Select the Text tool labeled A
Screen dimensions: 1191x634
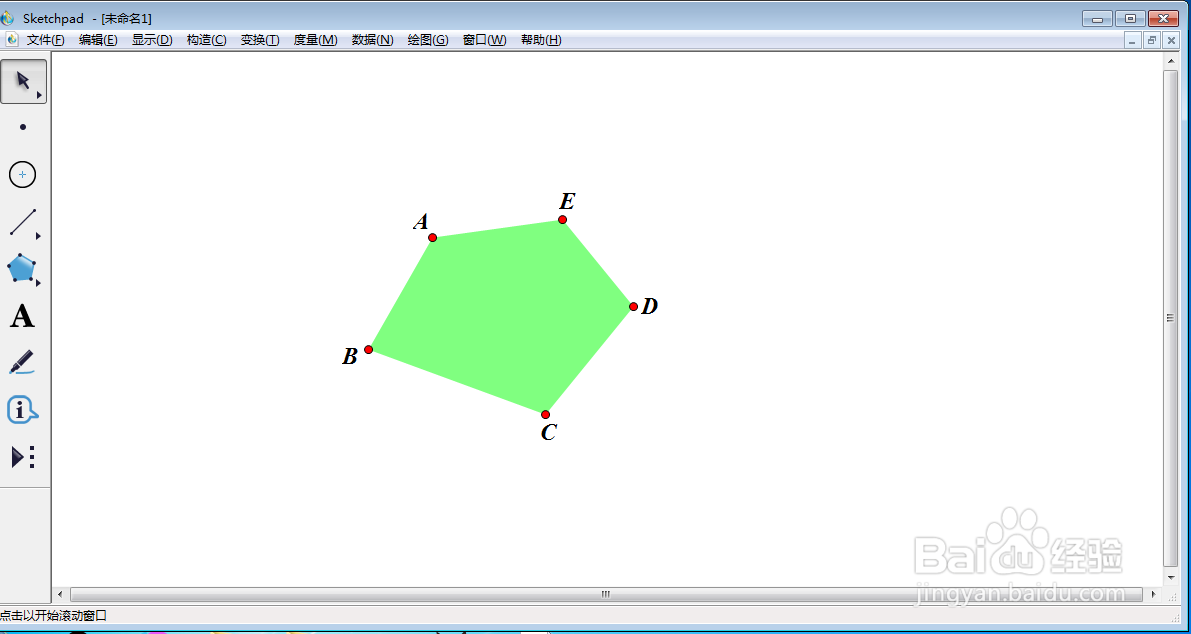pyautogui.click(x=22, y=316)
